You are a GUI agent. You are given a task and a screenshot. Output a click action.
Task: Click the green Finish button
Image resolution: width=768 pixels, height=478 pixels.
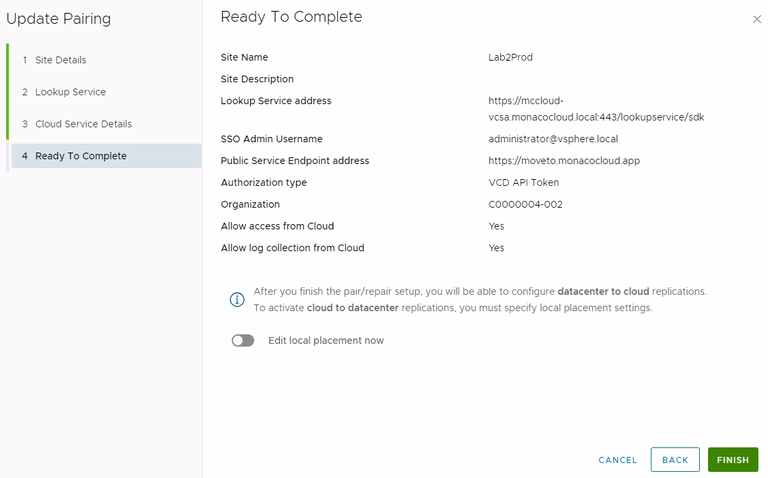pyautogui.click(x=732, y=460)
